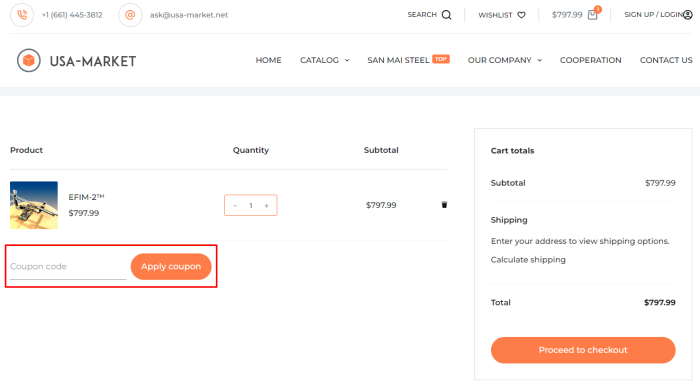The width and height of the screenshot is (700, 392).
Task: Click the USA-Market cube logo icon
Action: (x=29, y=60)
